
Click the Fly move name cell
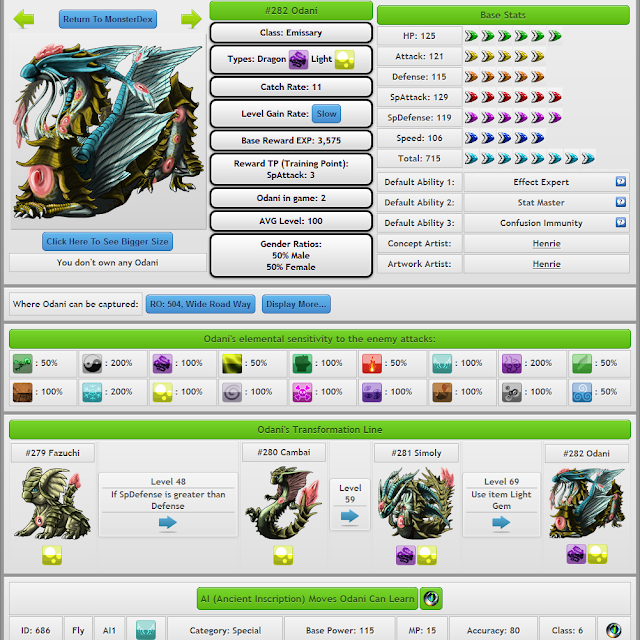click(x=78, y=630)
